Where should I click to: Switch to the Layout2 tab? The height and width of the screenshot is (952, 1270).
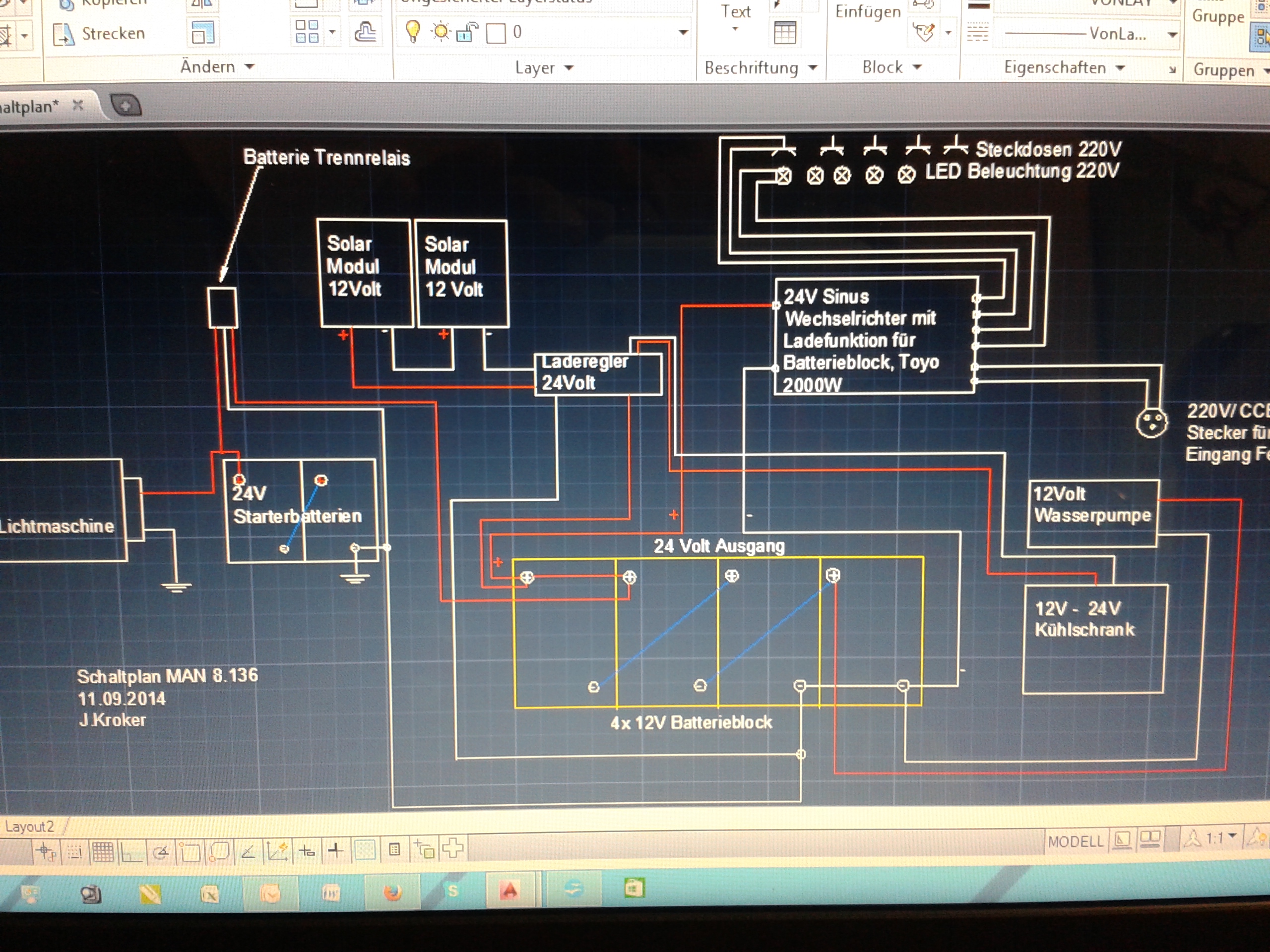29,827
